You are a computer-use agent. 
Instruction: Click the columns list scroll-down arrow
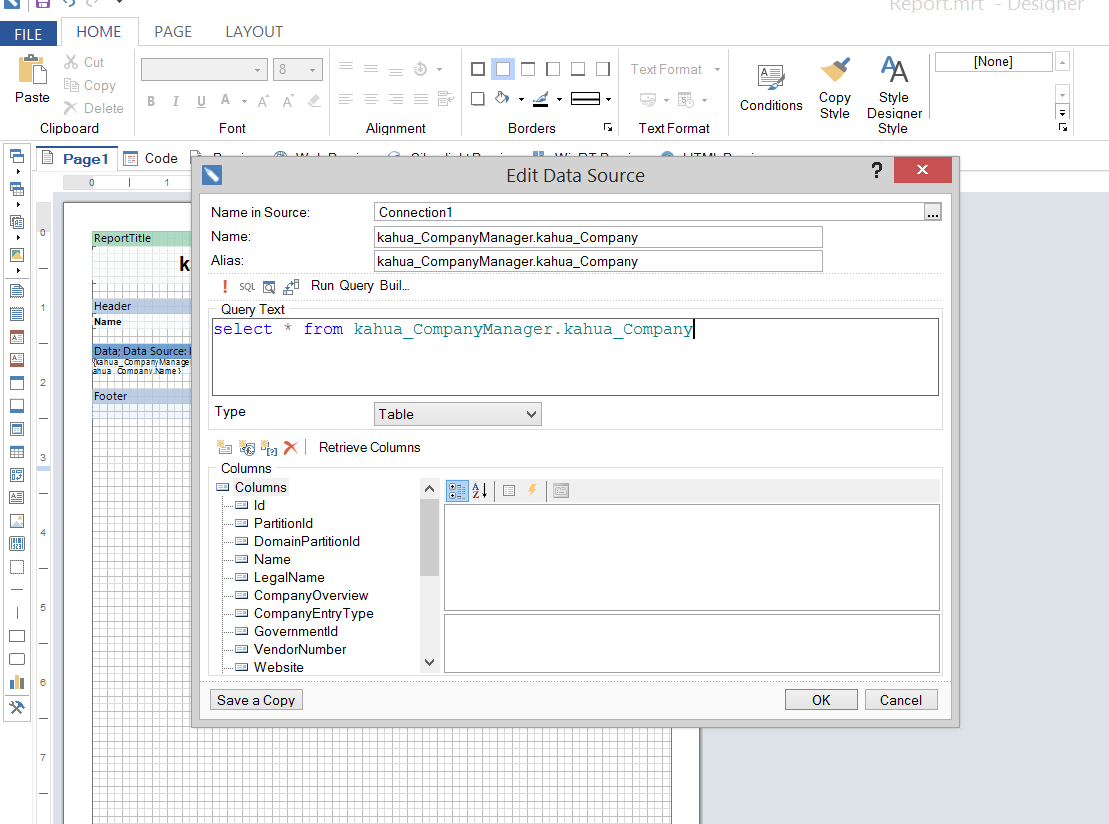pos(429,663)
